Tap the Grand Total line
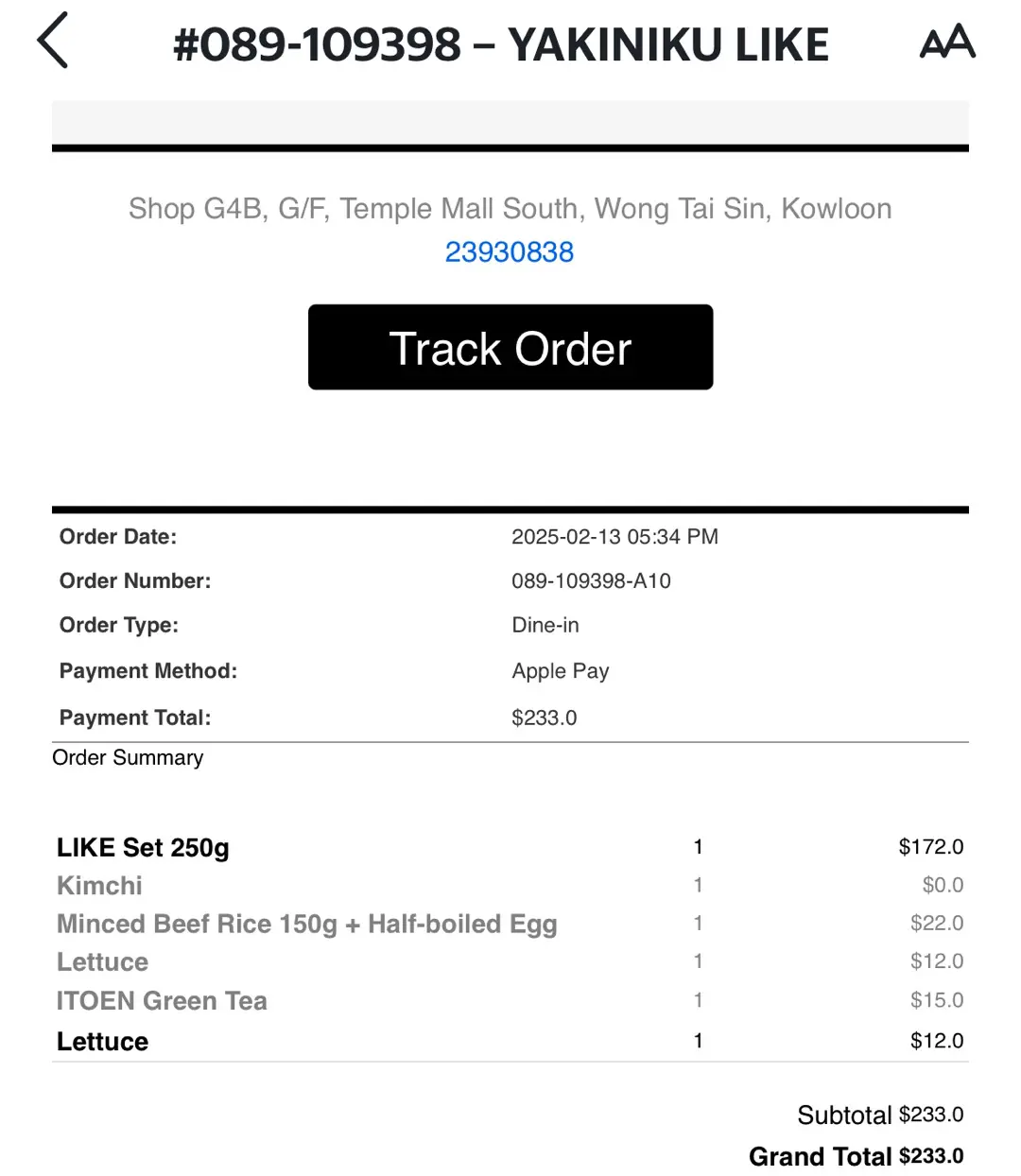This screenshot has width=1021, height=1176. 856,1156
